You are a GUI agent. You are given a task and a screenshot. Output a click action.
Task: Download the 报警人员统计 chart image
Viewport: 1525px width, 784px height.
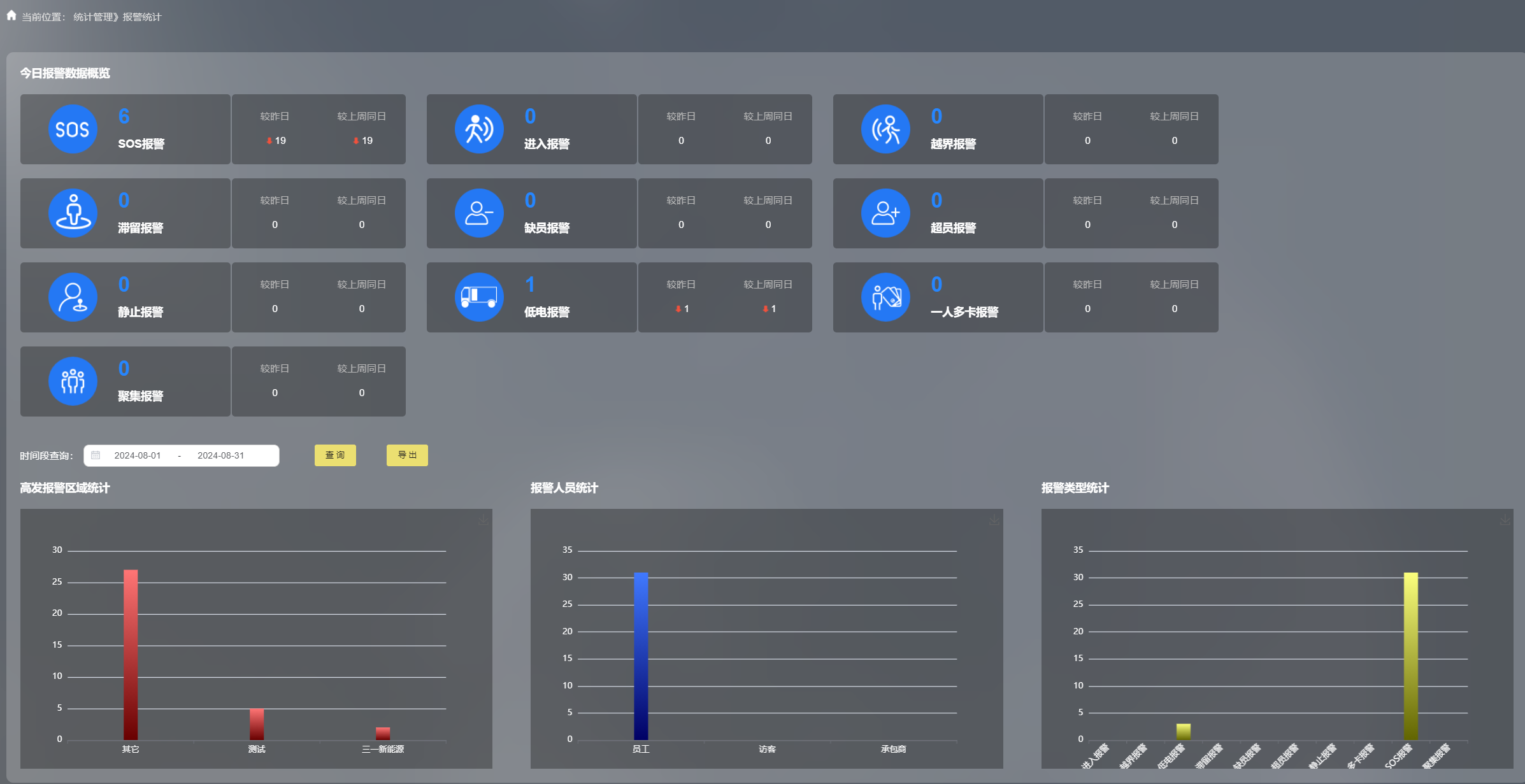[994, 520]
